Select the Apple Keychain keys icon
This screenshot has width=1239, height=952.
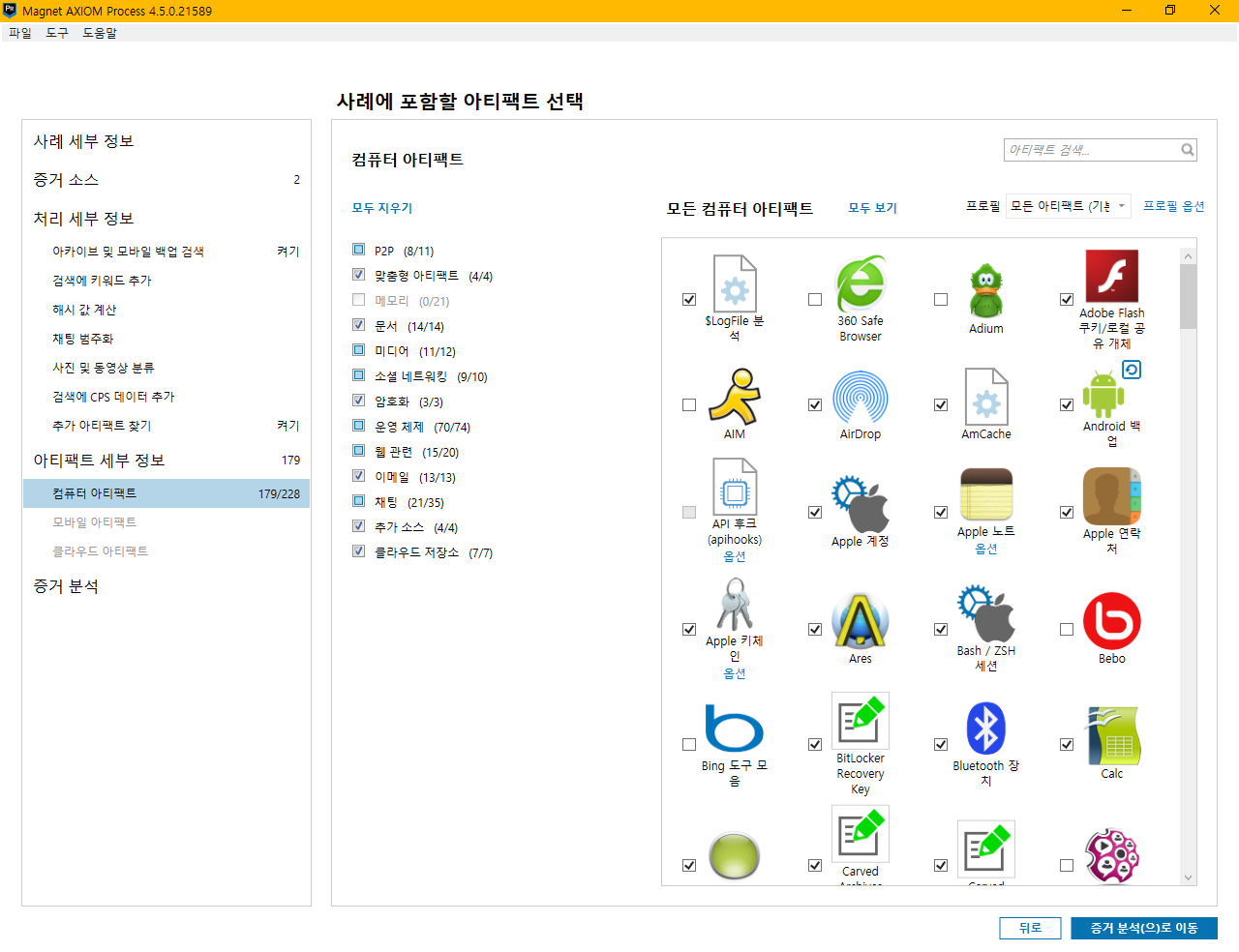click(735, 604)
